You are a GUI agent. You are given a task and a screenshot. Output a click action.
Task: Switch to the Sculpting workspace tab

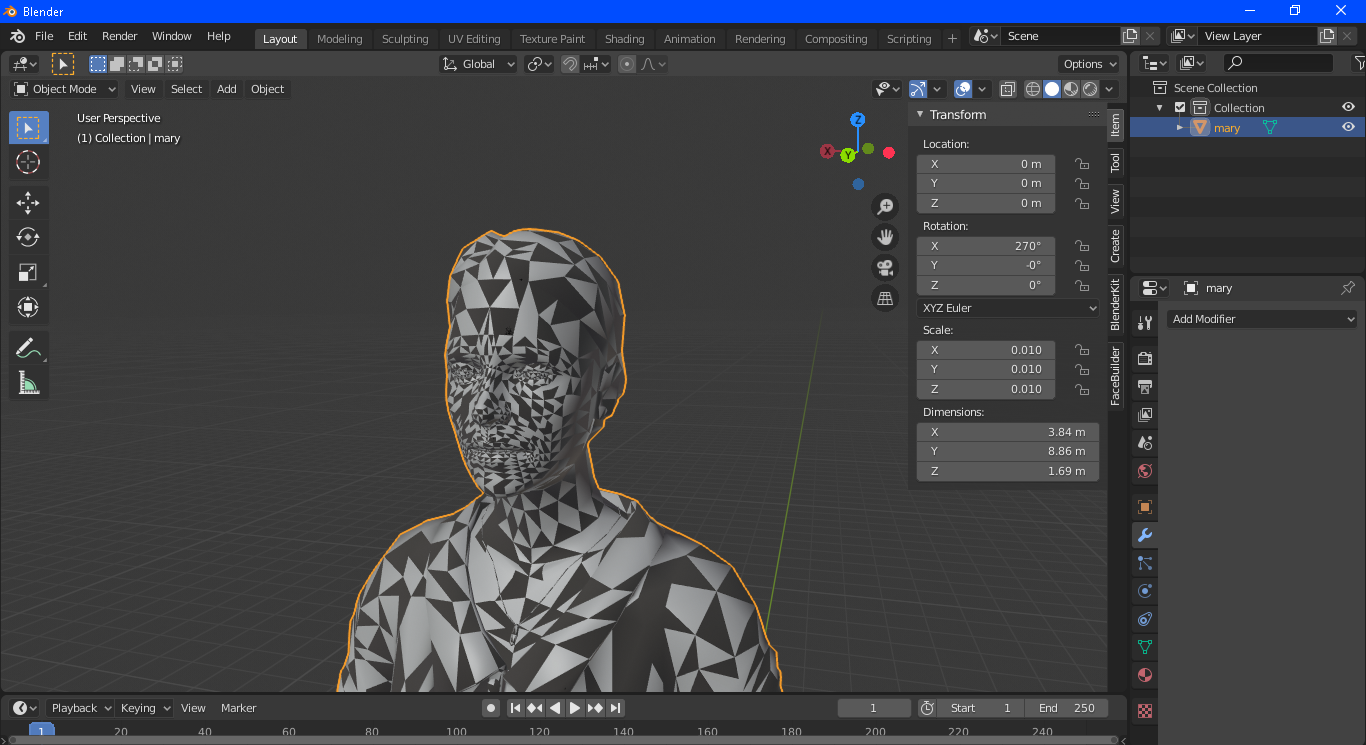click(405, 39)
